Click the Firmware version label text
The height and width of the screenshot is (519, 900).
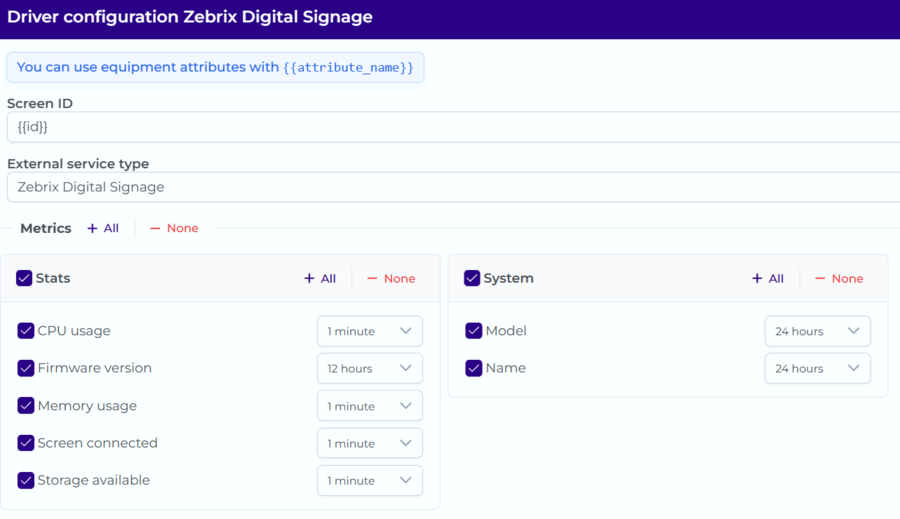point(95,368)
